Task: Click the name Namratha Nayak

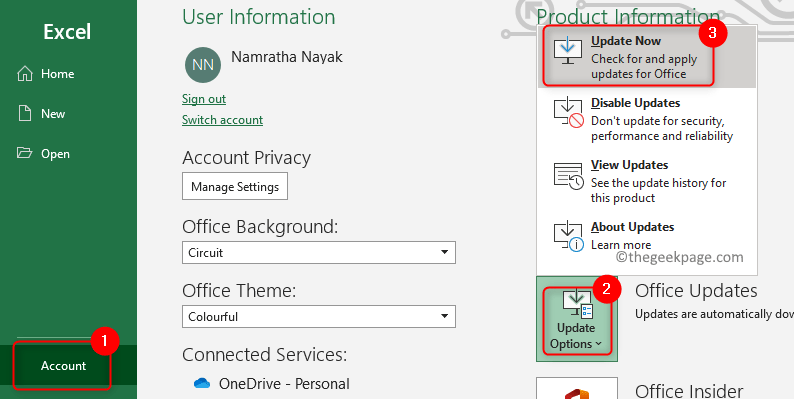Action: (287, 57)
